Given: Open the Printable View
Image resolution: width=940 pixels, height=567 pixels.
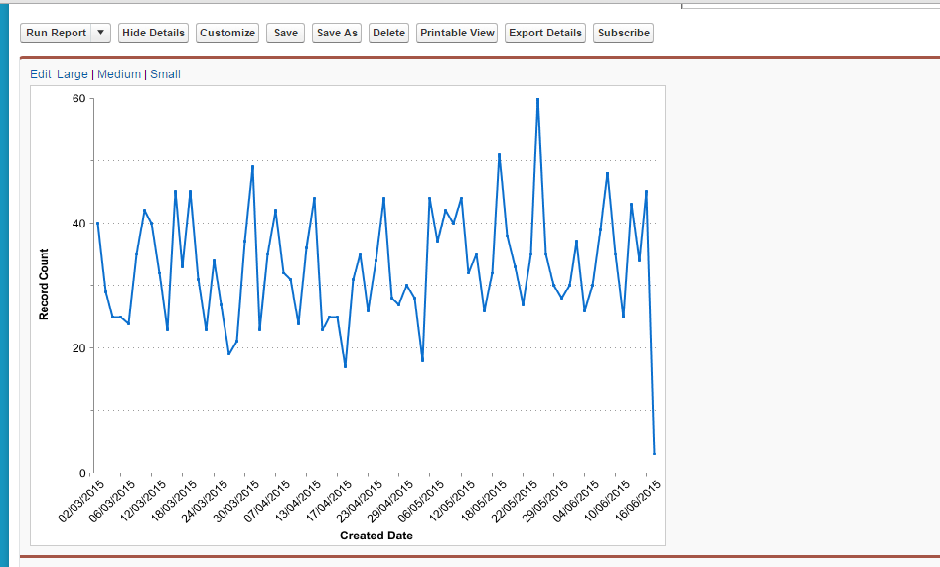Looking at the screenshot, I should click(x=457, y=33).
